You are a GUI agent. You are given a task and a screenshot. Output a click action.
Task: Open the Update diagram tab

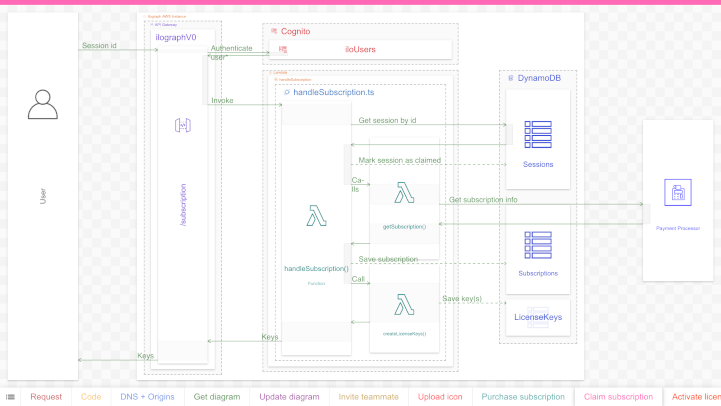click(x=289, y=397)
